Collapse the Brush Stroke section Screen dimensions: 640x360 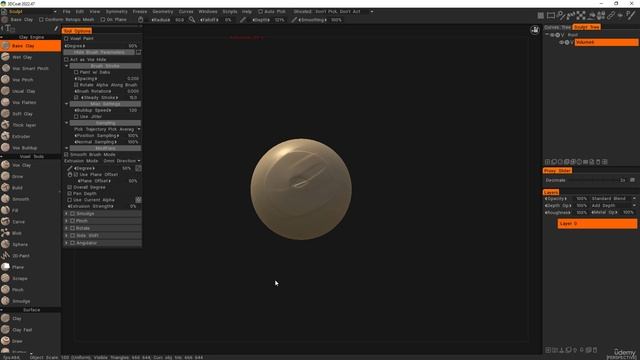coord(67,66)
